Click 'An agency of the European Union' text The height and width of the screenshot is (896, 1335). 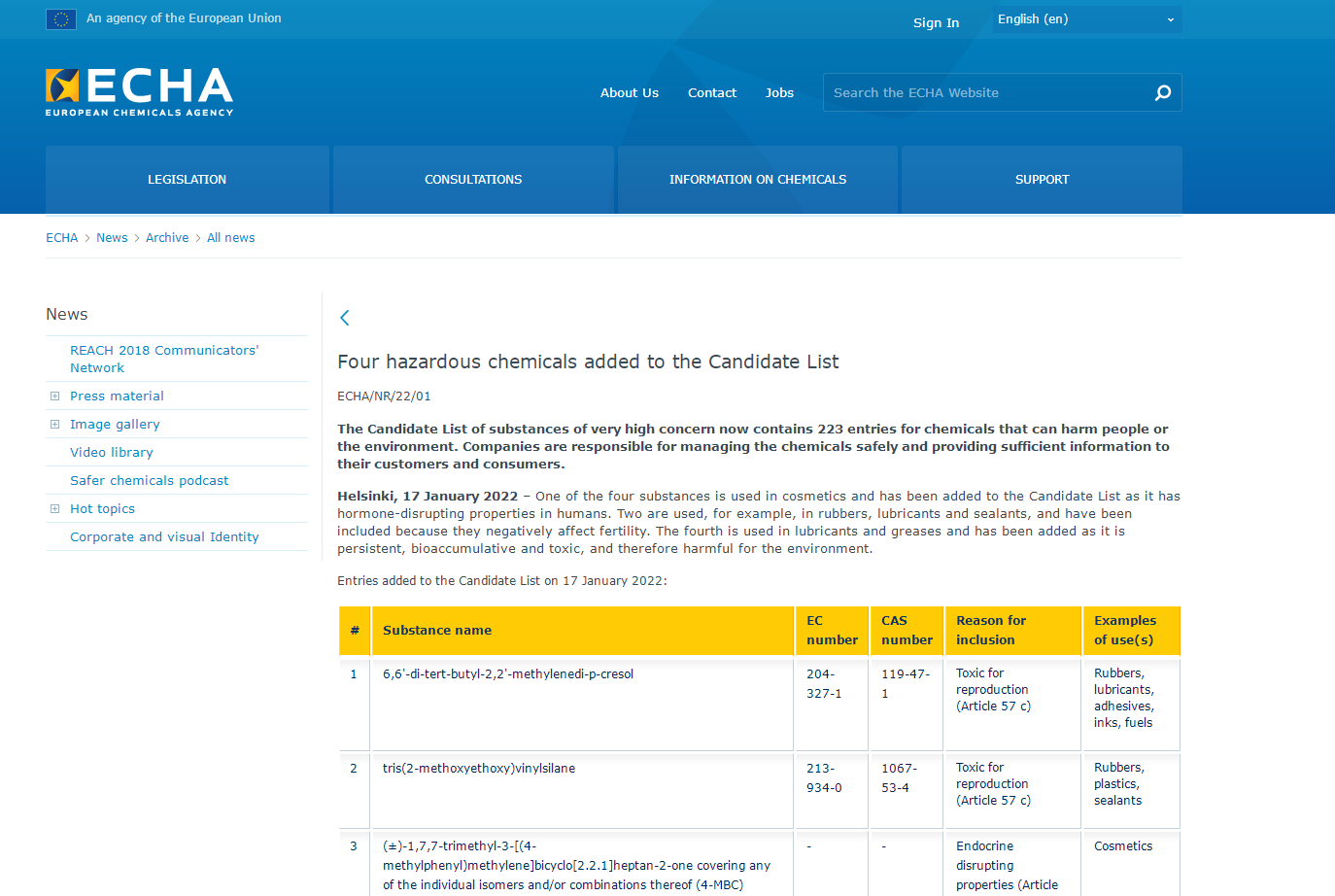[184, 18]
